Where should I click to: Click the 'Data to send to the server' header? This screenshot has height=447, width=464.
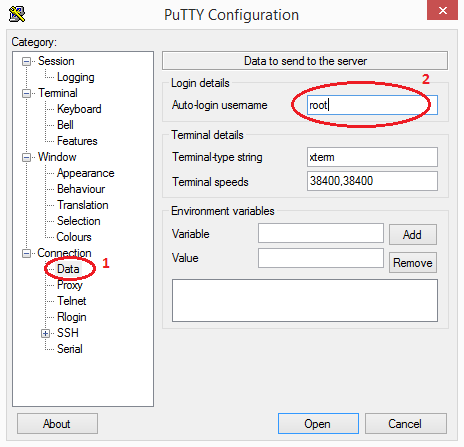point(305,61)
